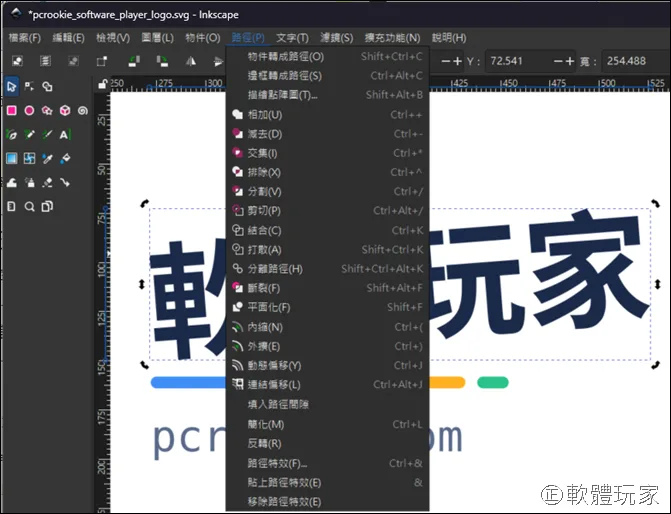Select the Rectangle tool

12,111
